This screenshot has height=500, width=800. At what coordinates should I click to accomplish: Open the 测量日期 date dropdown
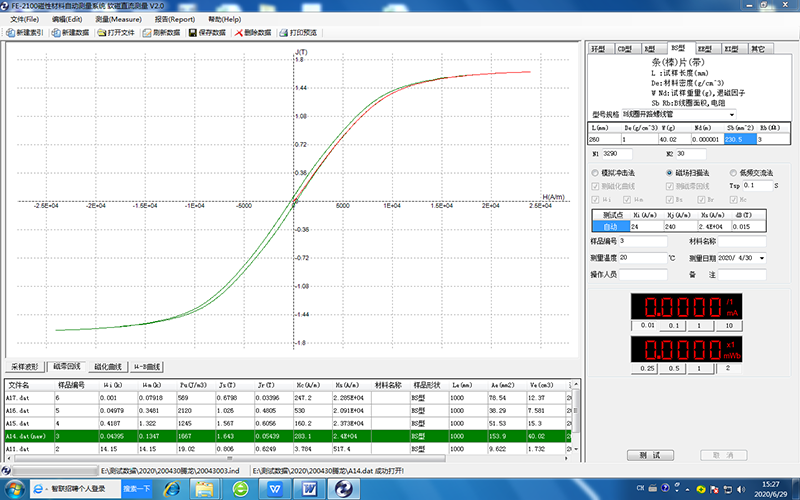tap(762, 258)
